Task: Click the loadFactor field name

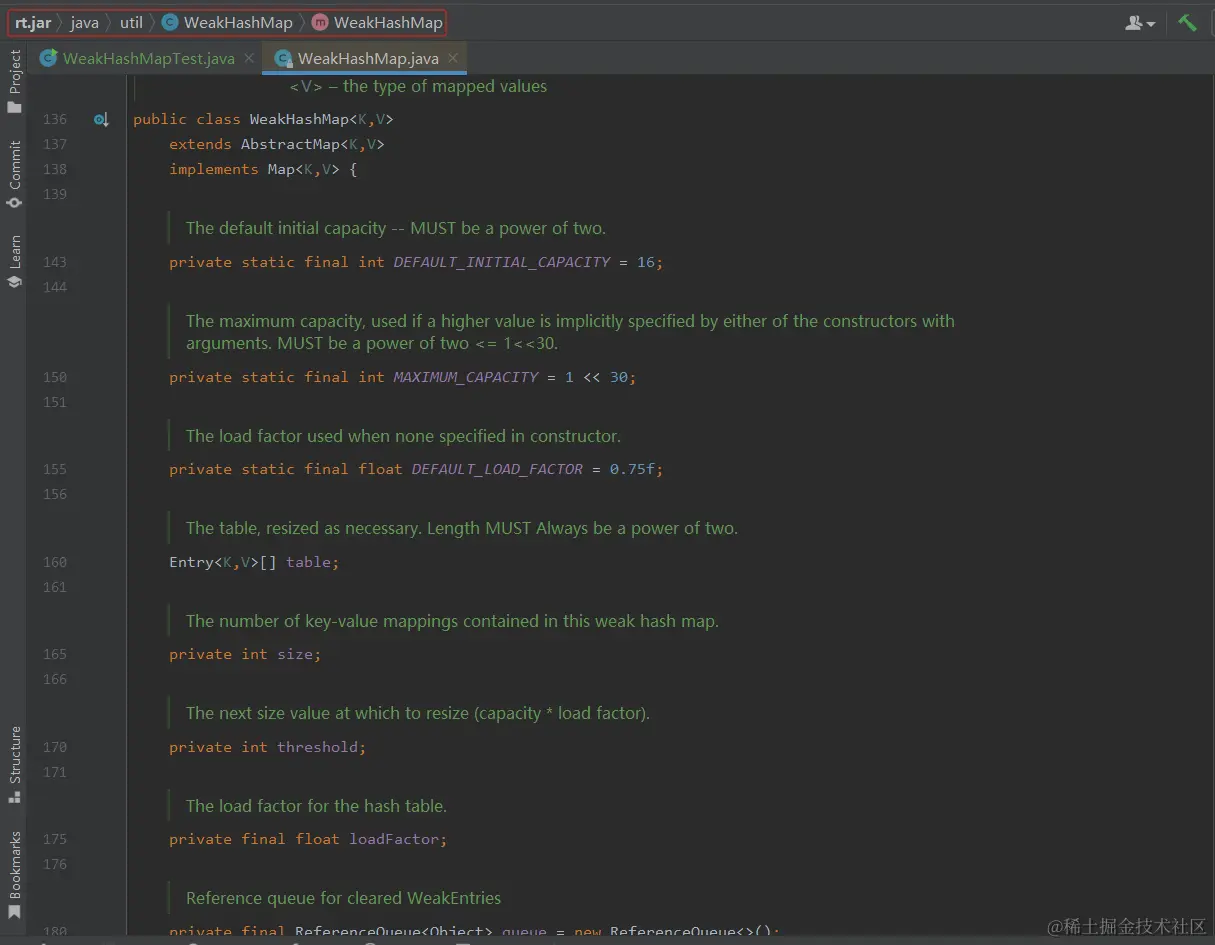Action: 393,839
